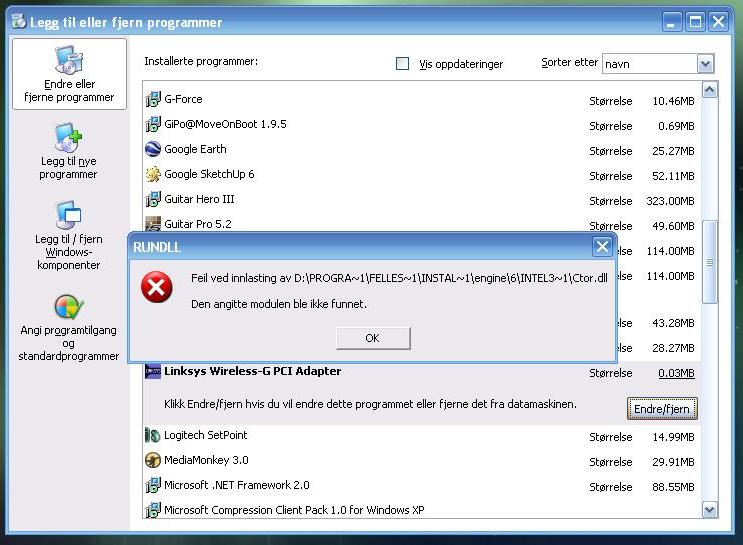Click the program list scrollbar thumb
This screenshot has height=545, width=743.
(709, 262)
